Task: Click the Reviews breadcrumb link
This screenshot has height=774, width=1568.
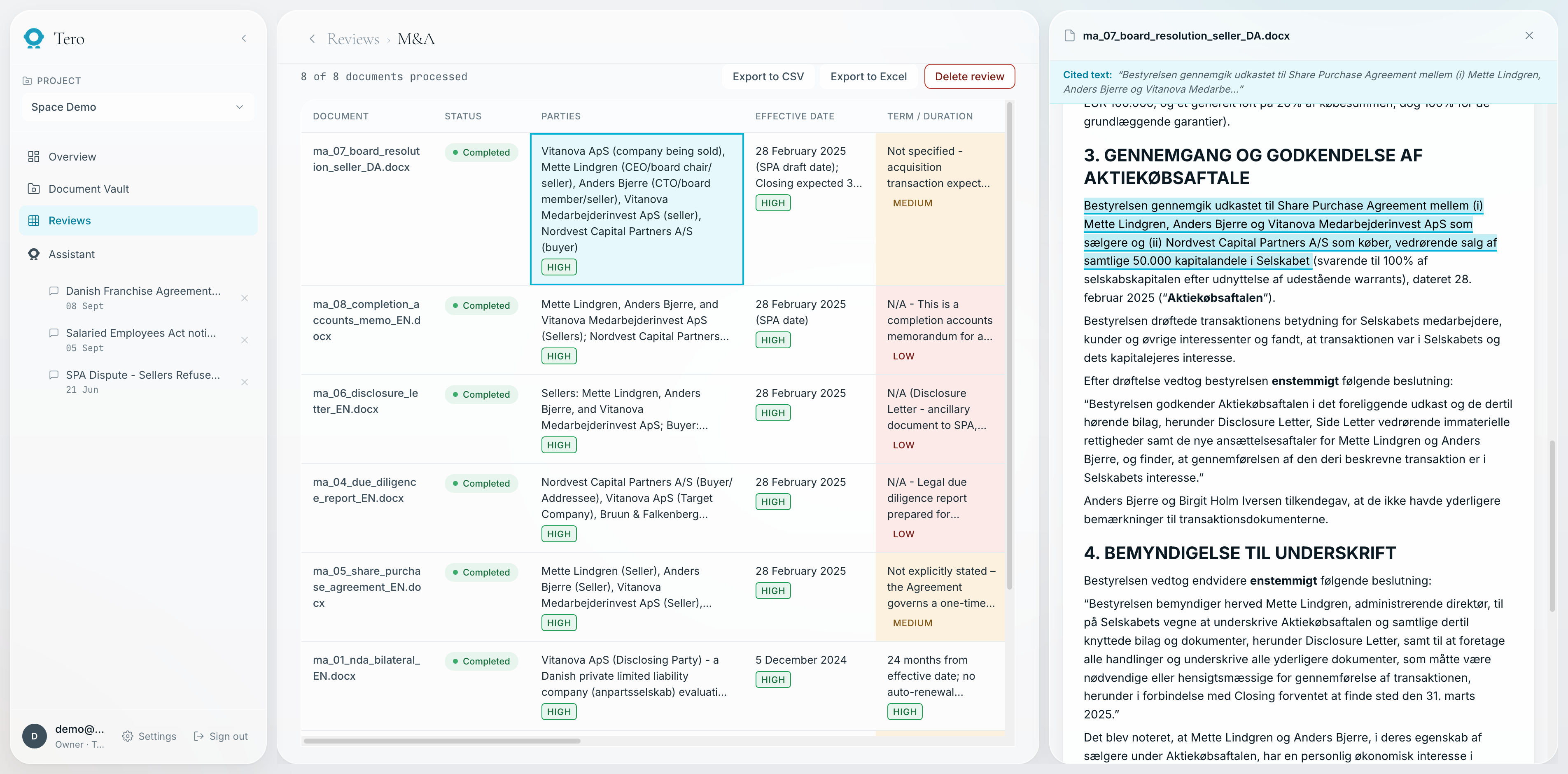Action: point(353,39)
